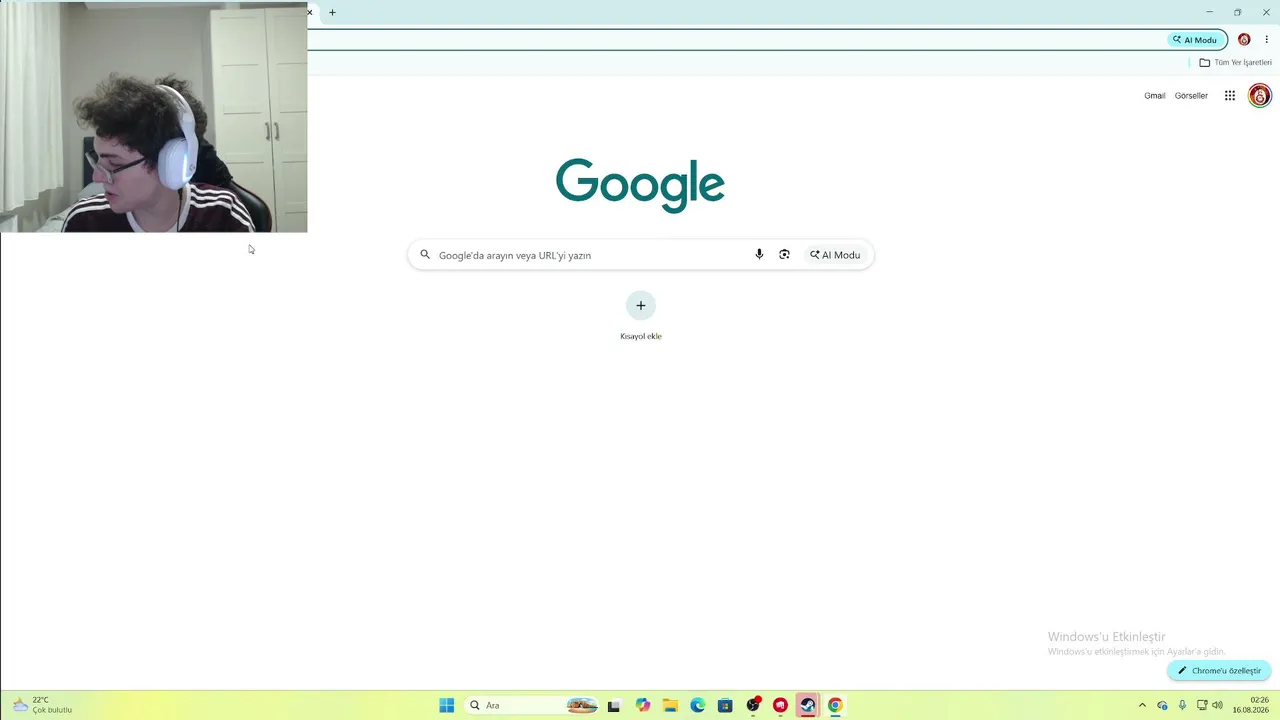
Task: Open the Gmail link
Action: tap(1155, 96)
